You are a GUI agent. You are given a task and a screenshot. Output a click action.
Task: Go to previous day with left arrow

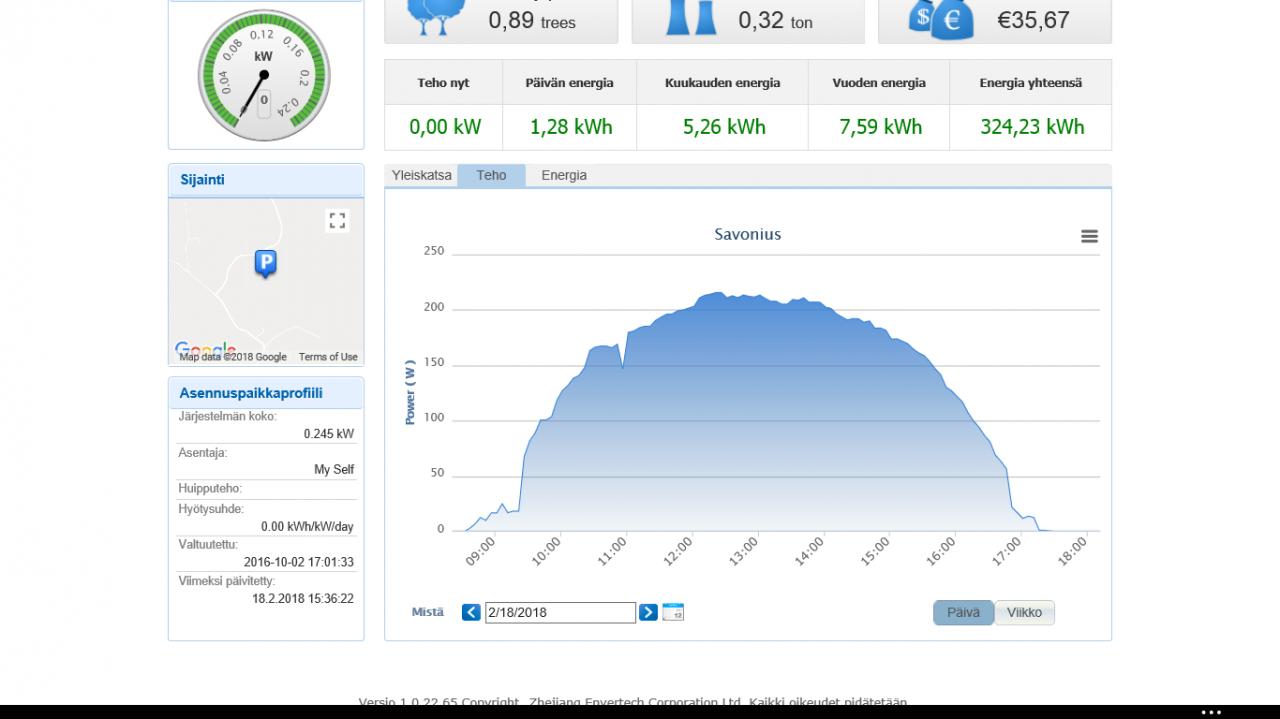[x=471, y=612]
